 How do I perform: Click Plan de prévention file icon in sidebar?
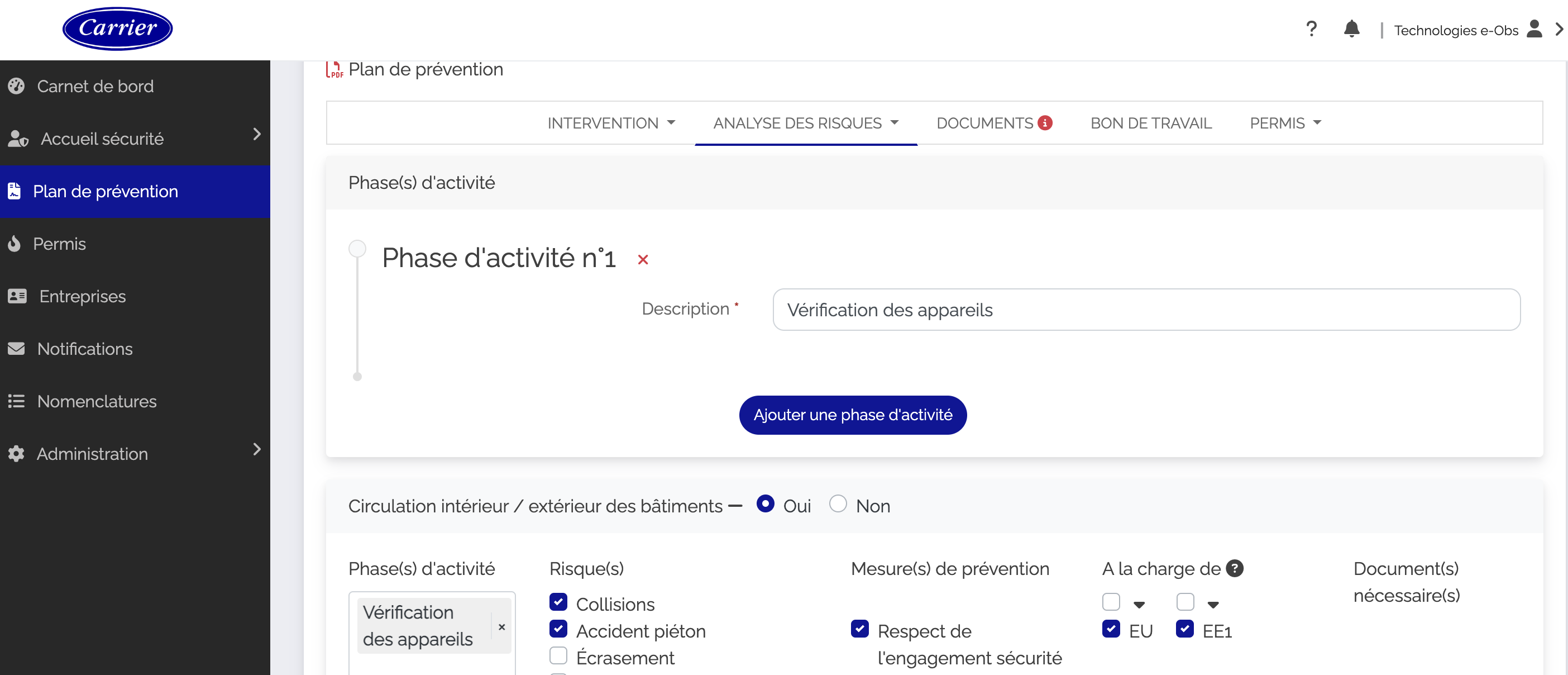tap(14, 191)
